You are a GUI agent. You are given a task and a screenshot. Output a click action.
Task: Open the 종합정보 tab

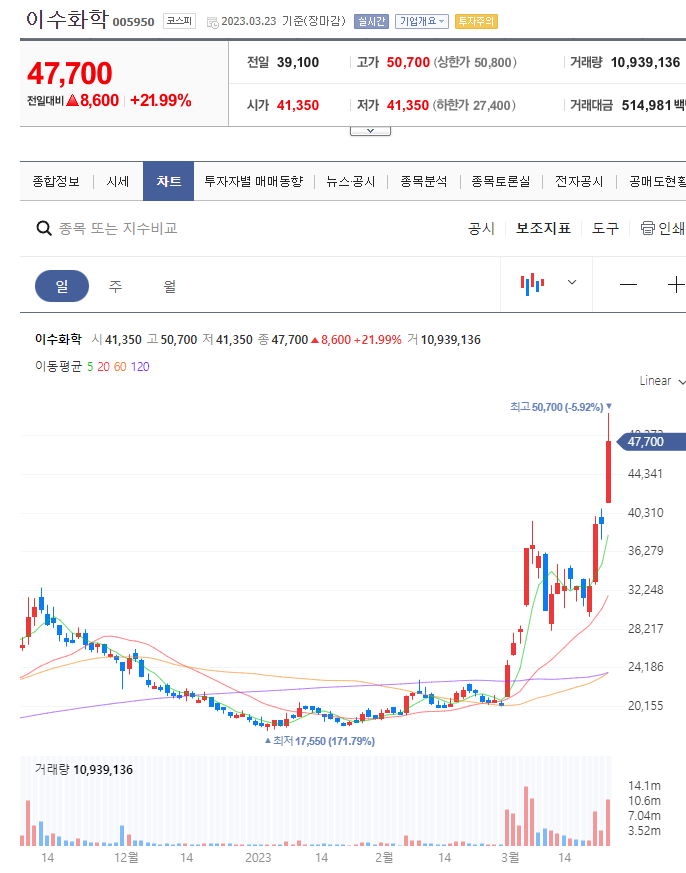pos(56,182)
